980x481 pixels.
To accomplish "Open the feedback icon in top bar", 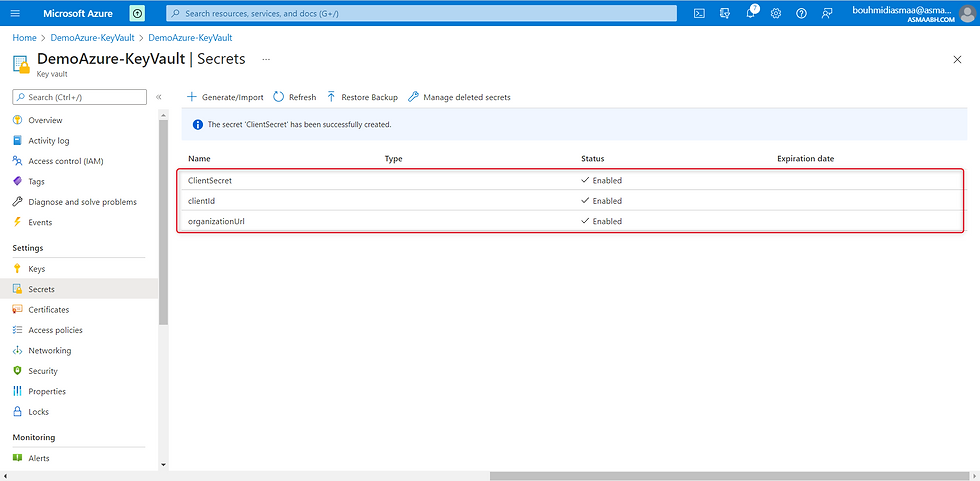I will 827,13.
